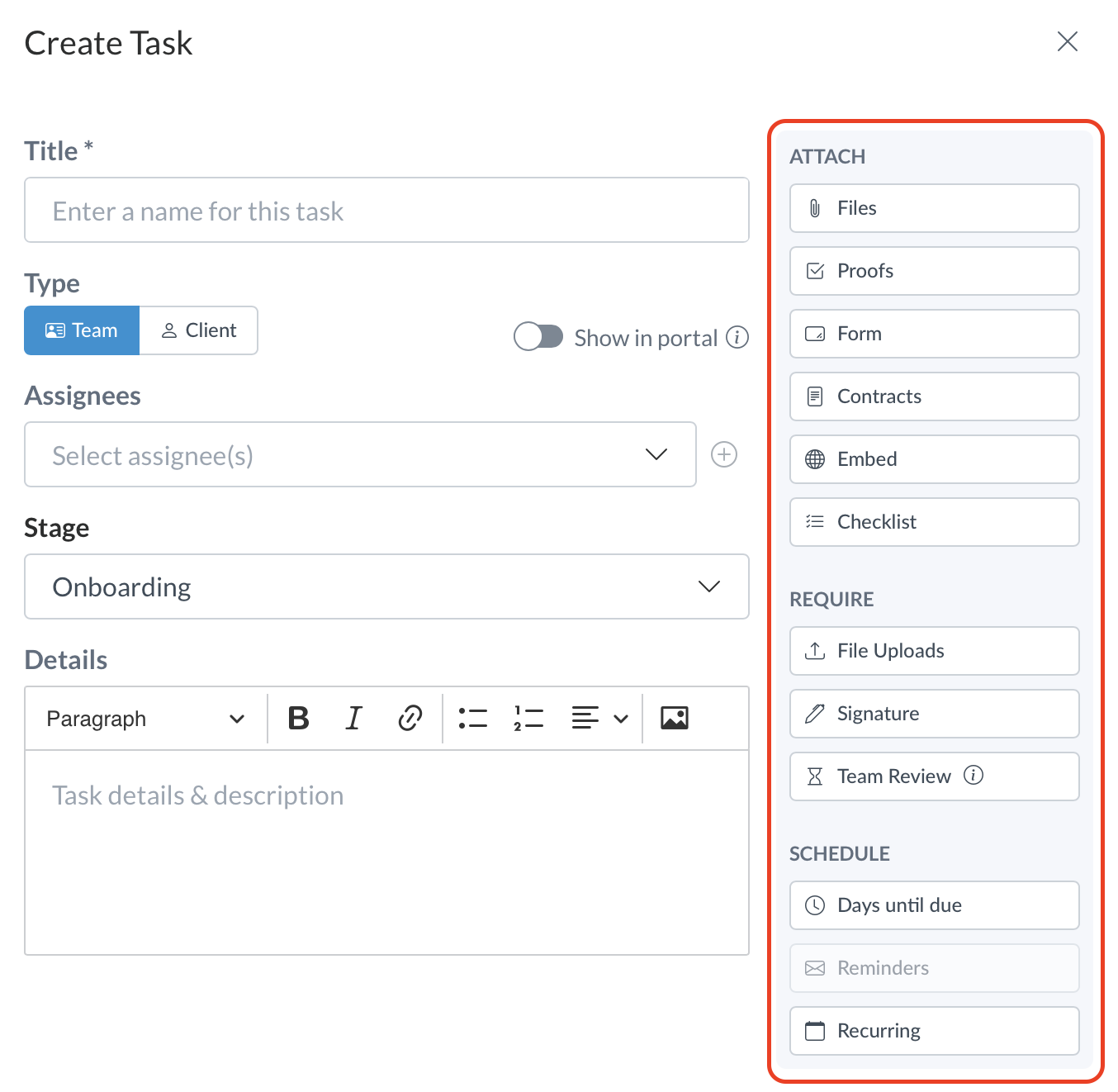Attach Files to the task
This screenshot has height=1092, width=1118.
tap(934, 208)
